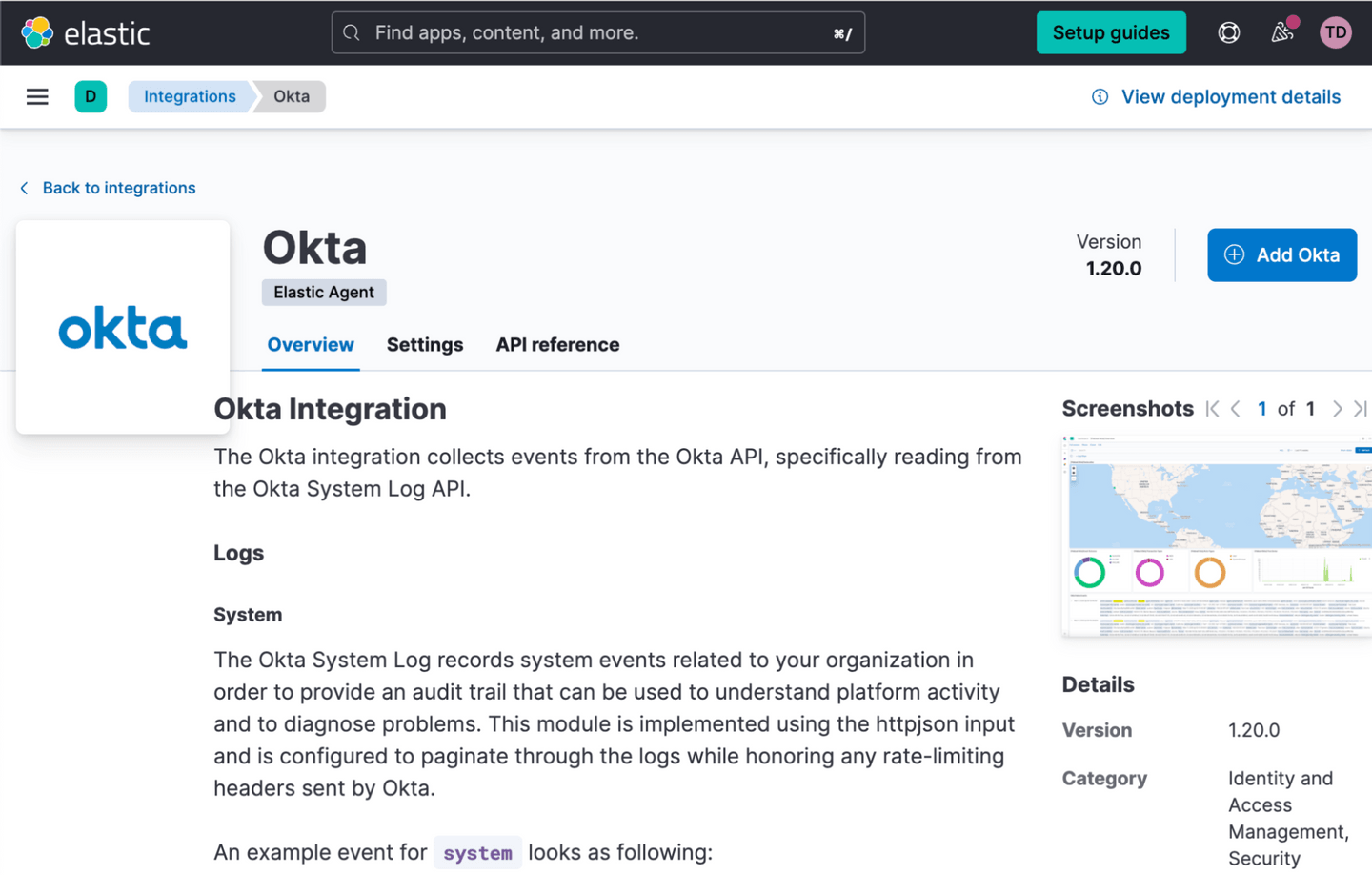Click the info icon beside View deployment details

tap(1100, 96)
